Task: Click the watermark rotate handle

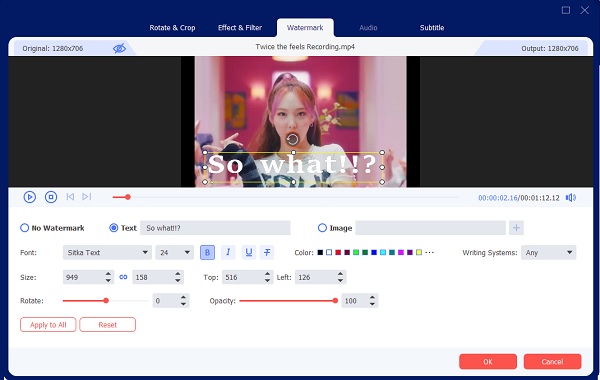Action: tap(292, 139)
